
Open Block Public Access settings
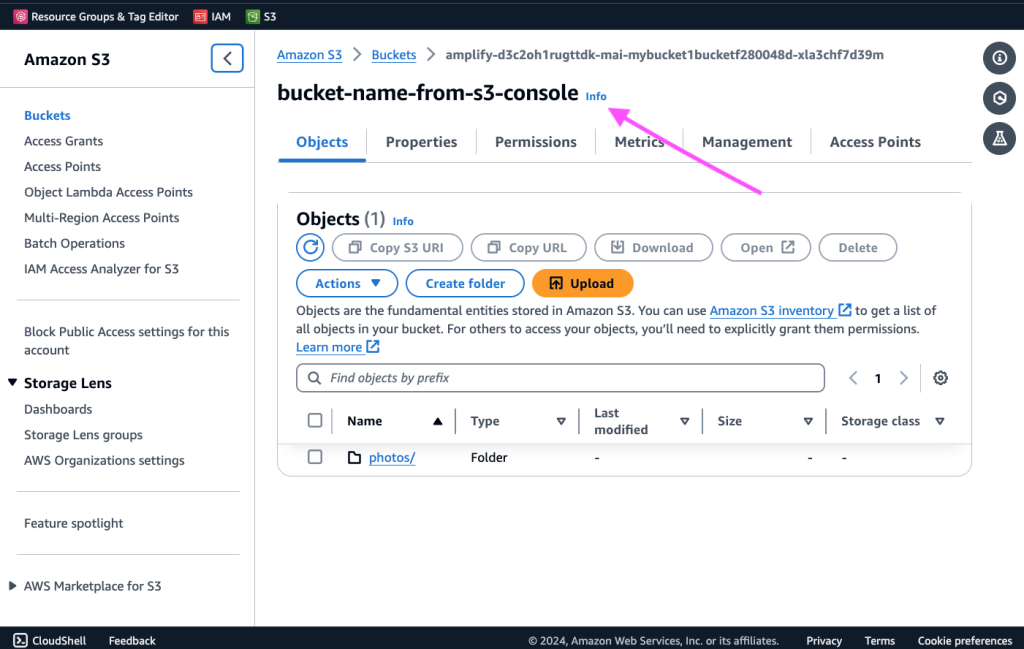pos(127,341)
